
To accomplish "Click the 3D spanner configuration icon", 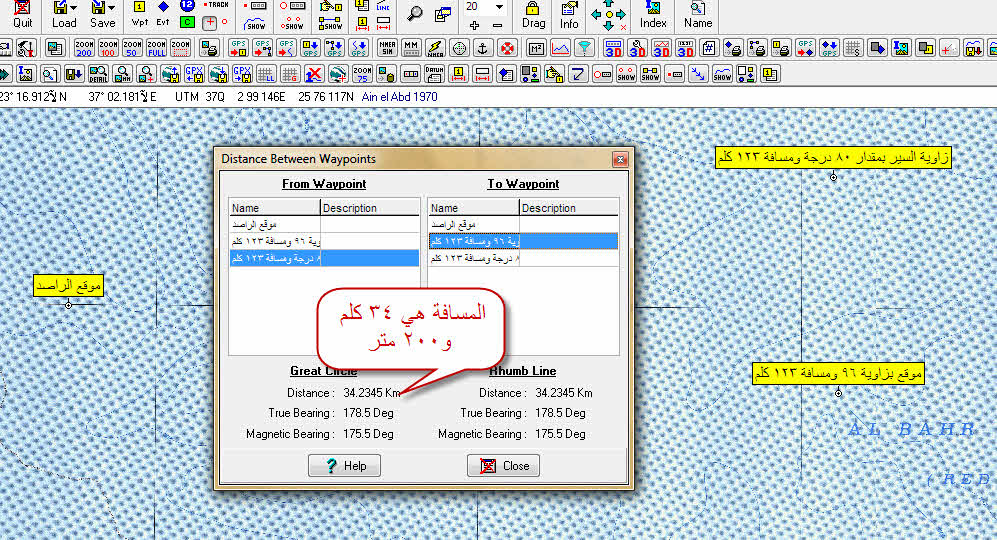I will [x=637, y=48].
